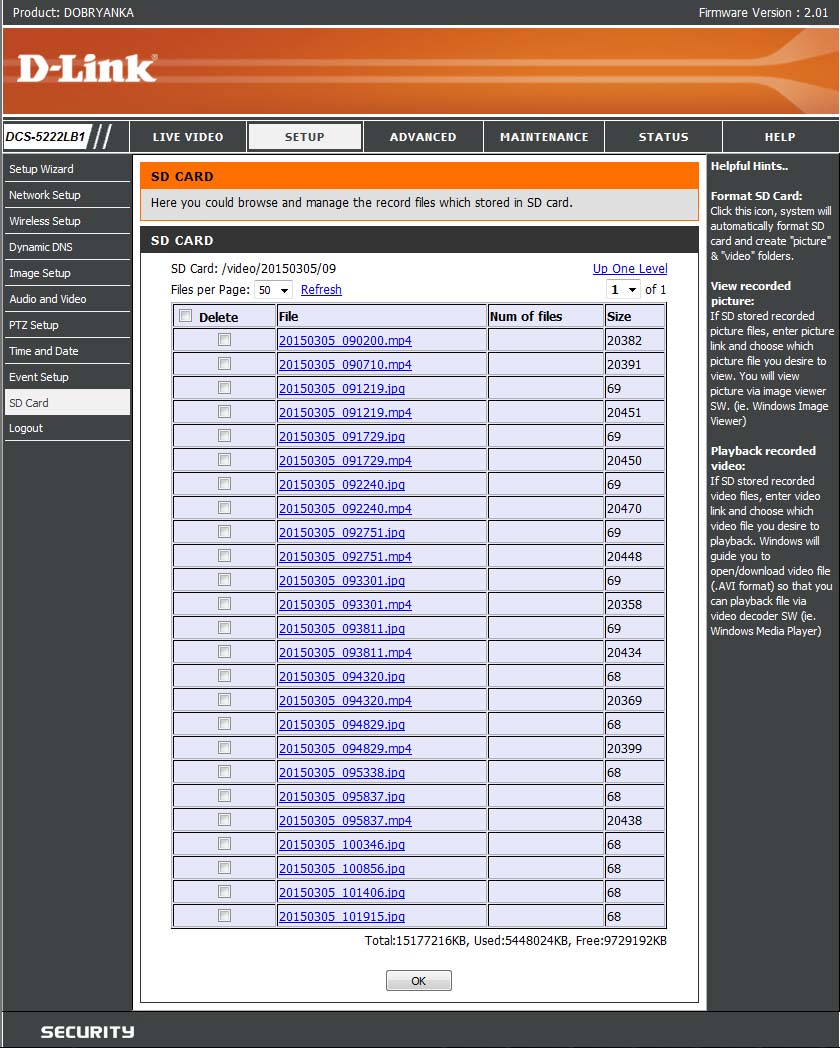Viewport: 840px width, 1048px height.
Task: Mark checkbox for 20150305_093301.mp4 row
Action: pos(224,604)
